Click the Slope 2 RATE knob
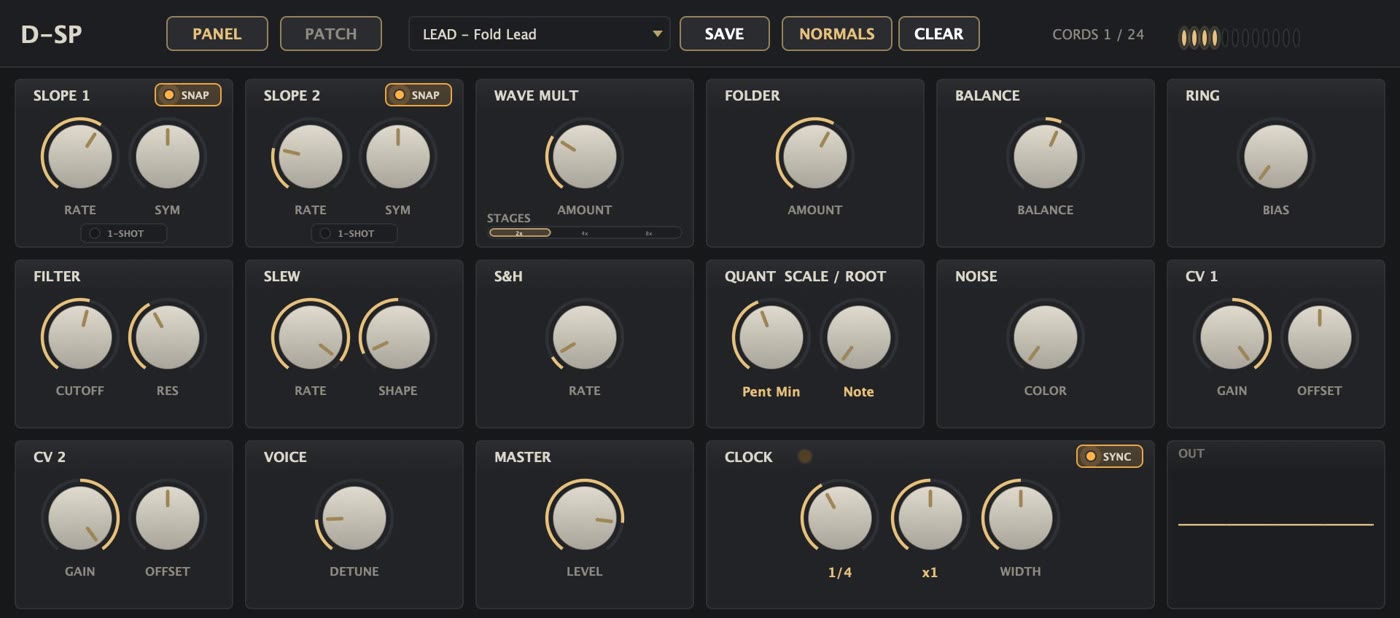This screenshot has height=618, width=1400. pos(310,157)
